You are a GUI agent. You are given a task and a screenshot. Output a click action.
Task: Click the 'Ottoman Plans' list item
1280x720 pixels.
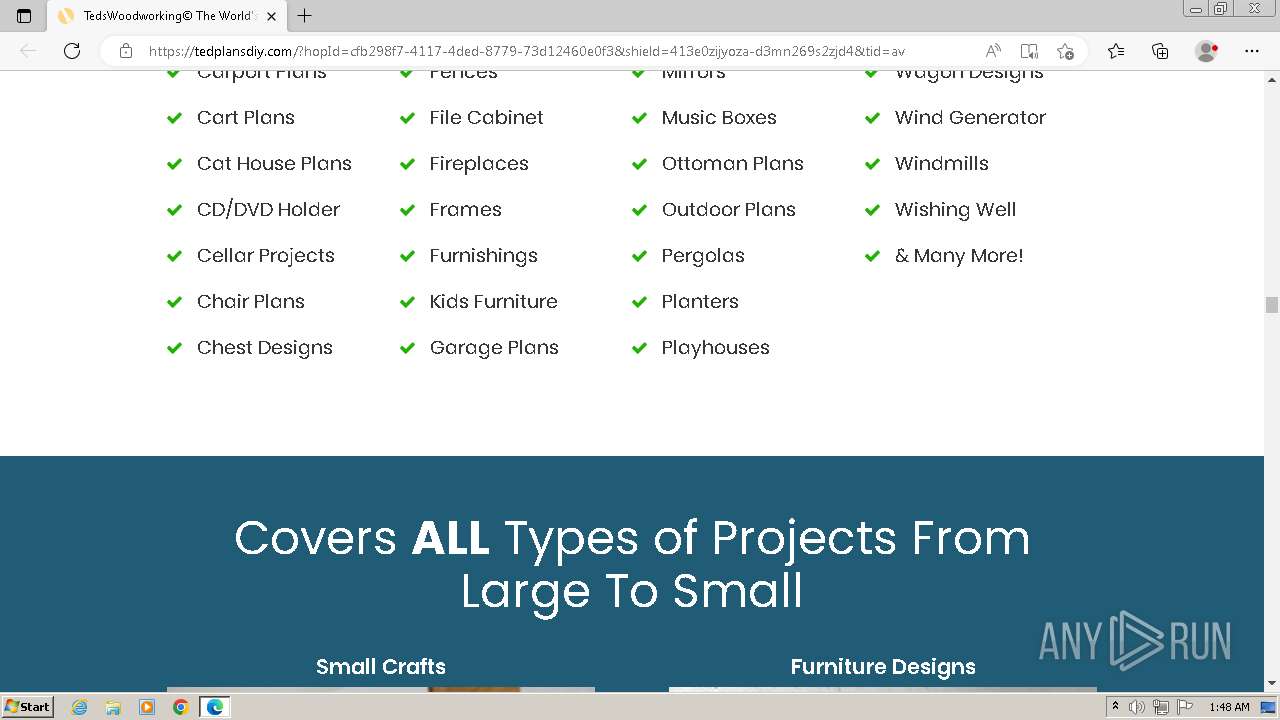(732, 163)
